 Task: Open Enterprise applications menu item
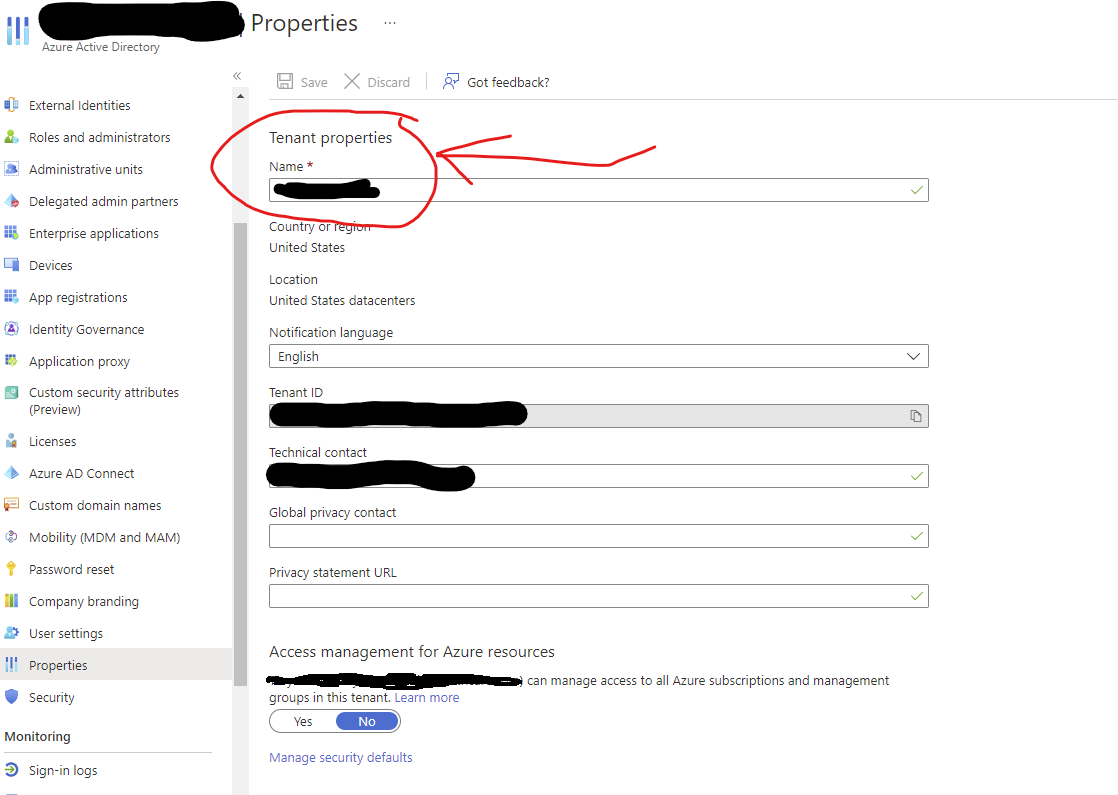click(94, 234)
